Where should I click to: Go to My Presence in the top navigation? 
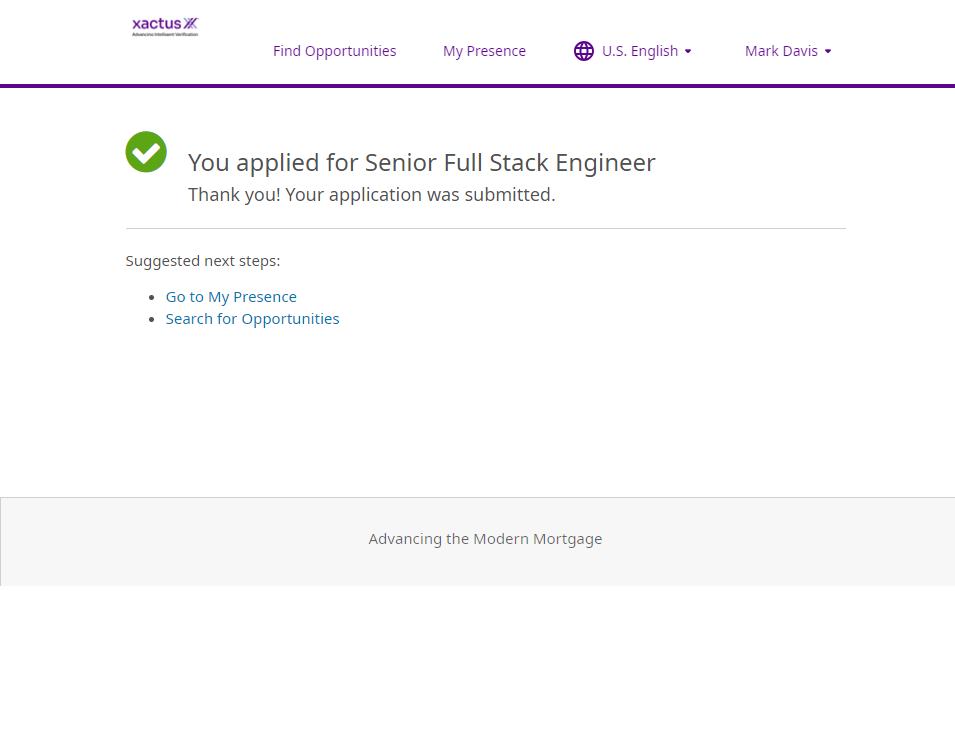click(484, 51)
